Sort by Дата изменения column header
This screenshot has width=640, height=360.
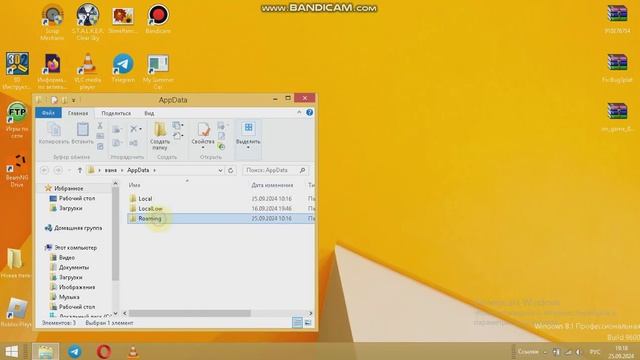click(272, 185)
